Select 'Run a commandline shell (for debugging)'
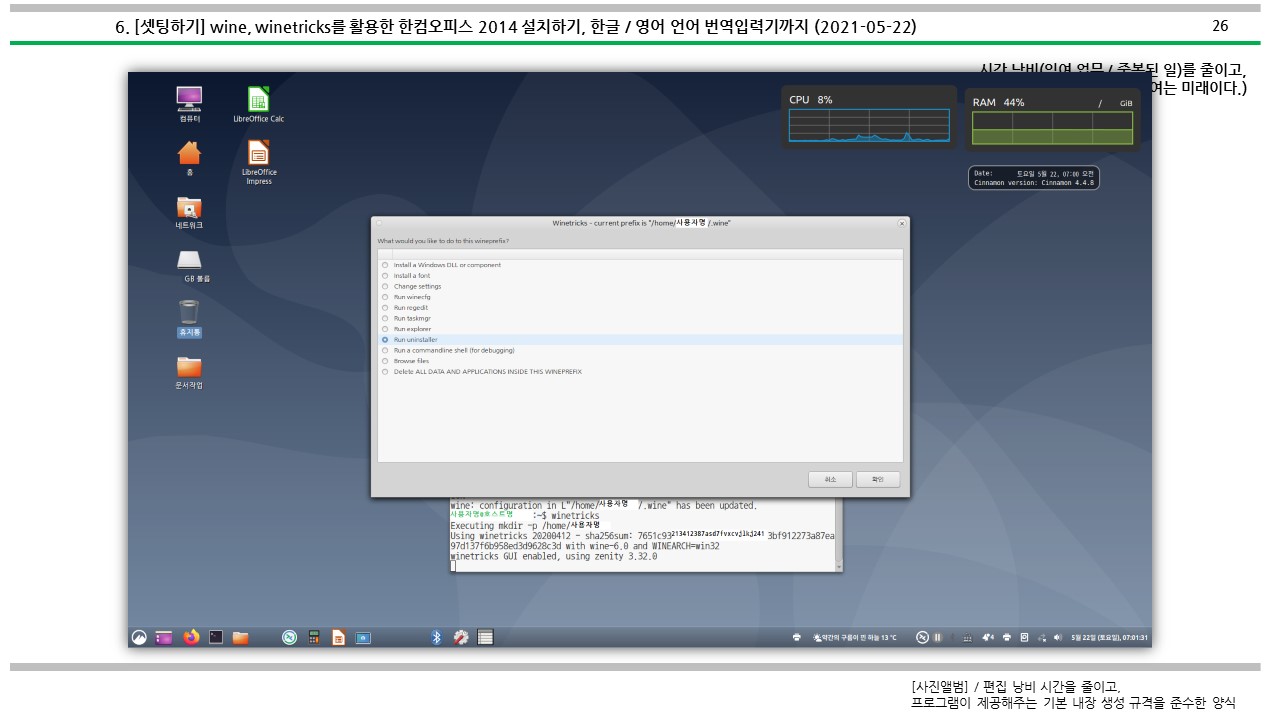Screen dimensions: 1280x720 pos(385,350)
